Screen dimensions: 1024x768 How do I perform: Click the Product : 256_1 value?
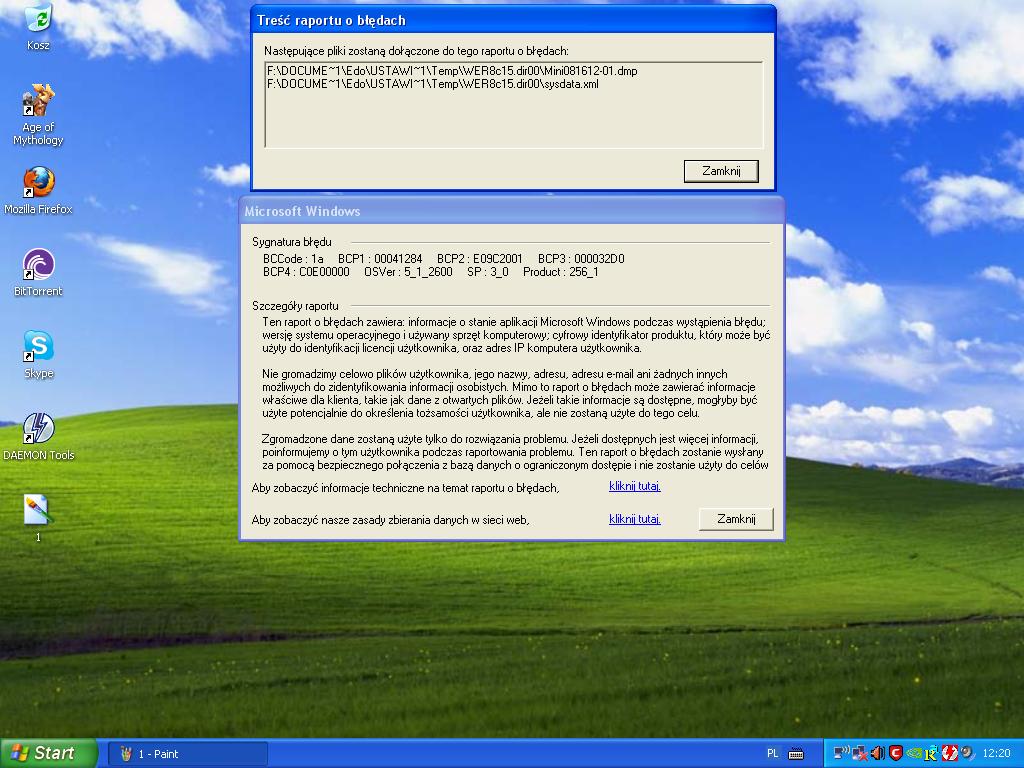click(x=560, y=272)
